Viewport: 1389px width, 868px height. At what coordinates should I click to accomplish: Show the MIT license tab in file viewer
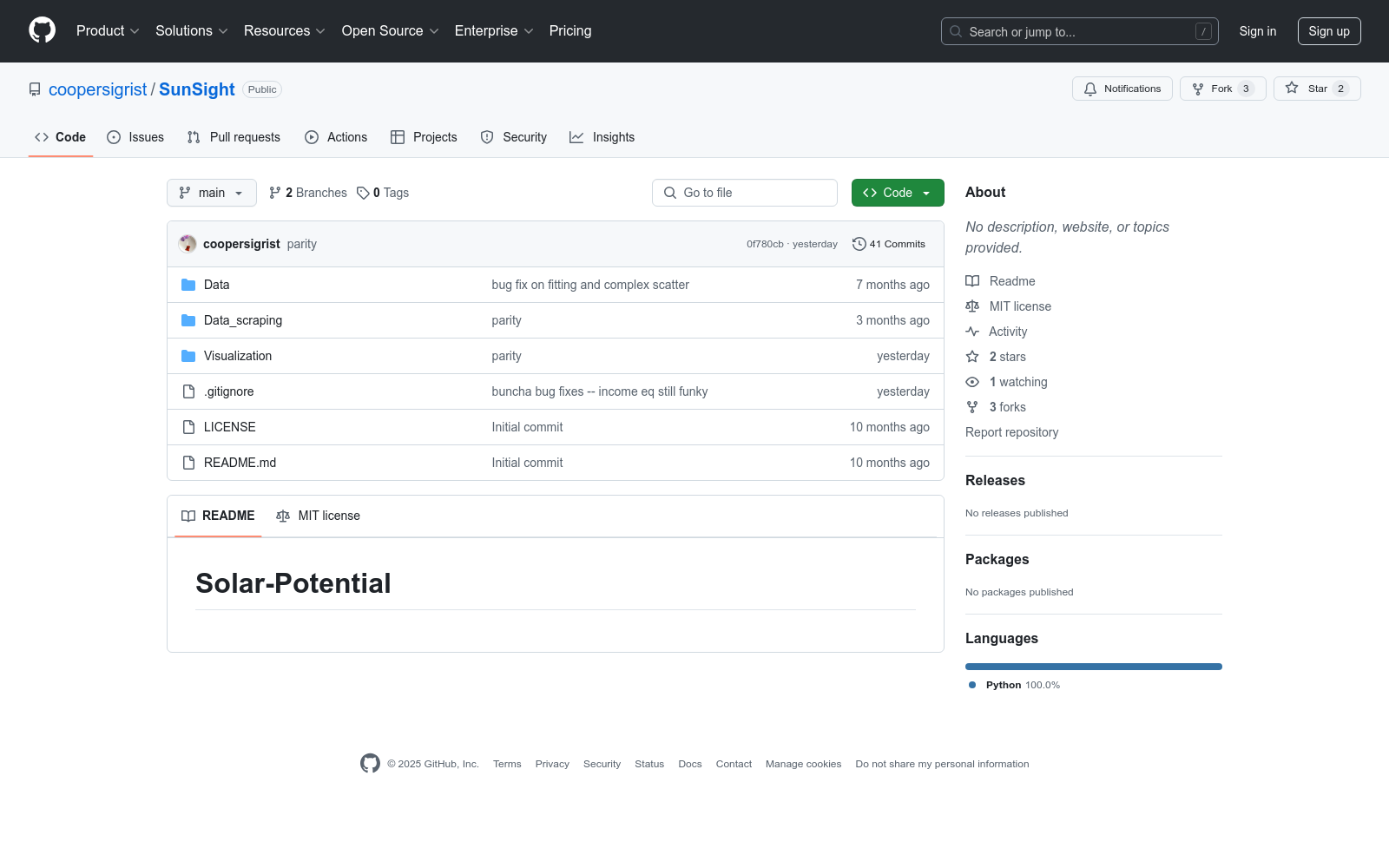tap(318, 516)
